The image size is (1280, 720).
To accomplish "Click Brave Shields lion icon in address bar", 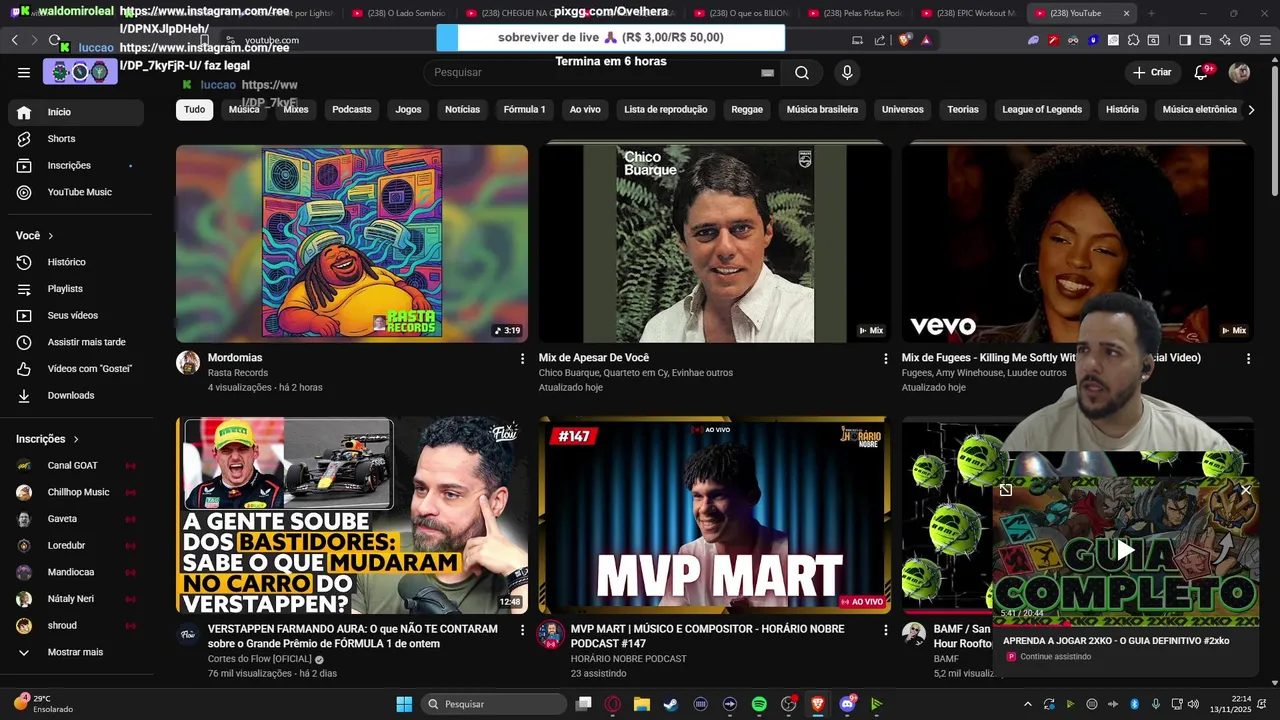I will 905,40.
